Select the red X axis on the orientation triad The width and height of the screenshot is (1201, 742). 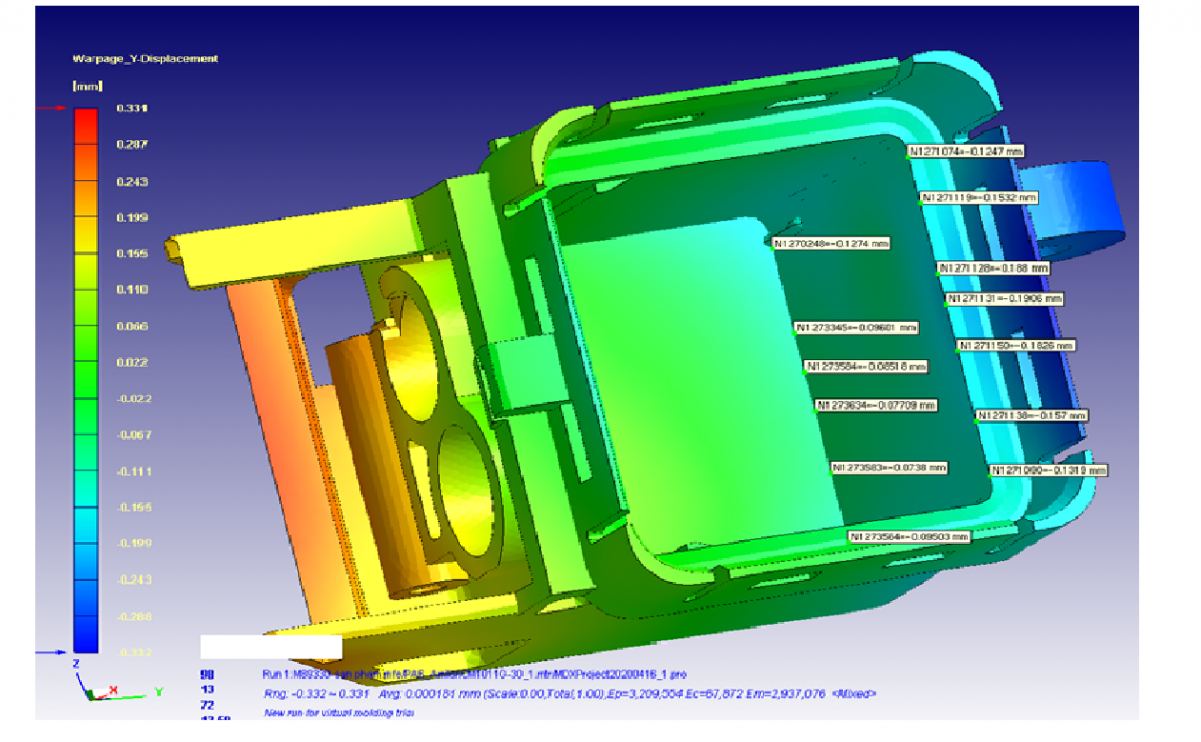click(113, 689)
